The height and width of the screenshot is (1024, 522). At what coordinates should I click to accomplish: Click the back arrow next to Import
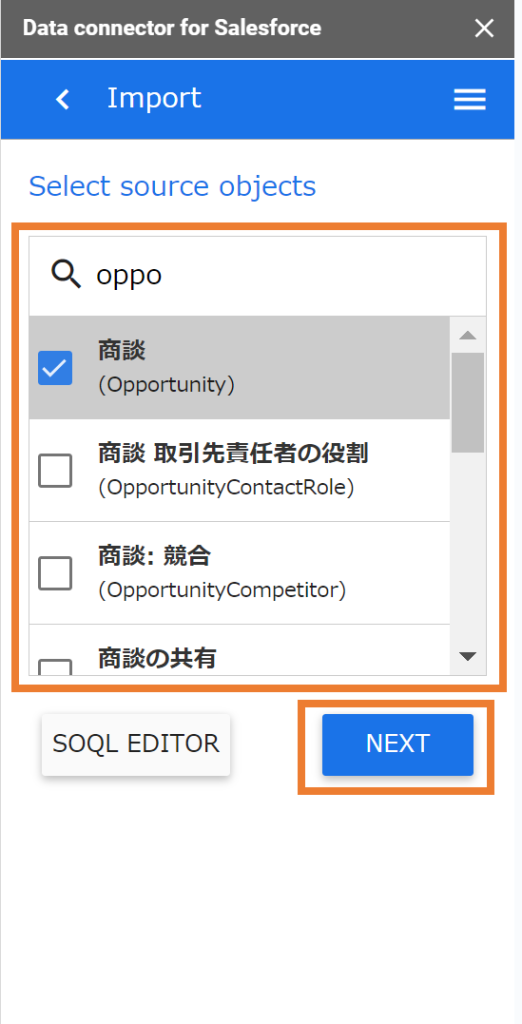point(63,100)
